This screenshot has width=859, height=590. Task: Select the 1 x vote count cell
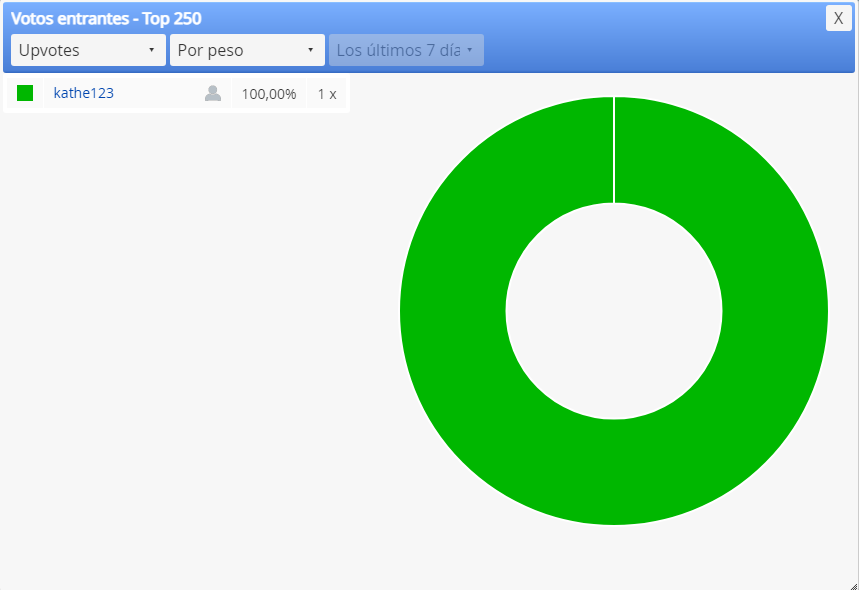pyautogui.click(x=327, y=94)
